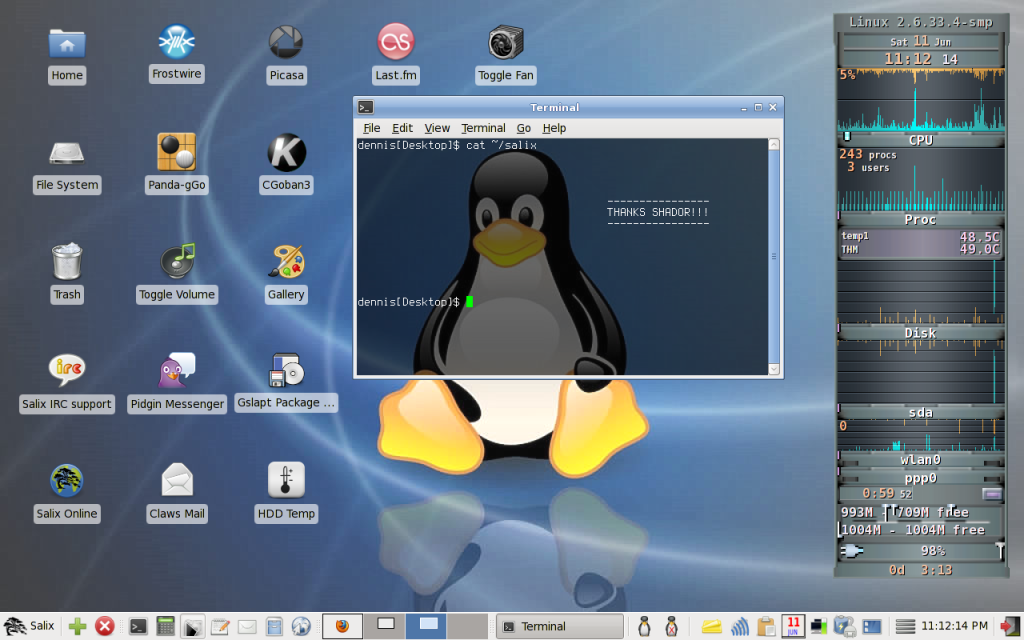The image size is (1024, 640).
Task: Open the Edit menu in Terminal
Action: (x=402, y=128)
